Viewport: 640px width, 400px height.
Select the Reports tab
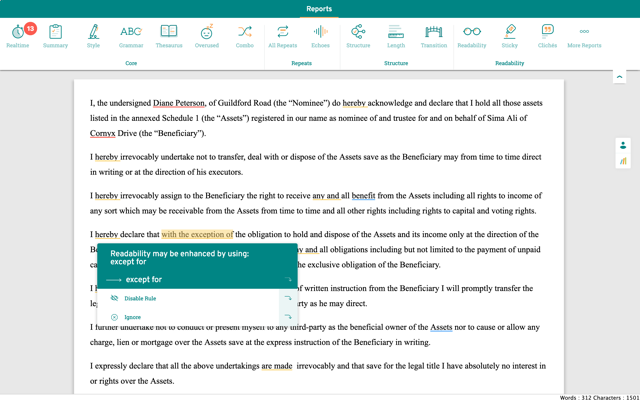click(x=319, y=9)
